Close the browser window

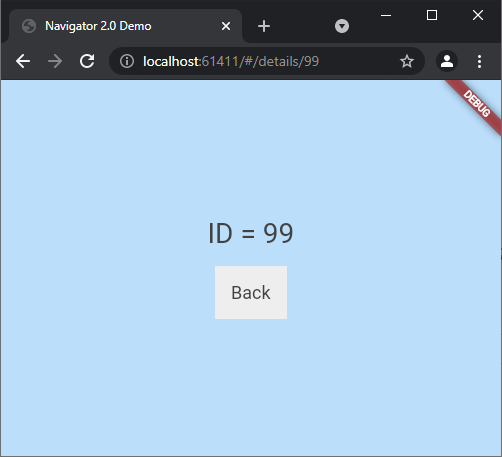tap(478, 15)
